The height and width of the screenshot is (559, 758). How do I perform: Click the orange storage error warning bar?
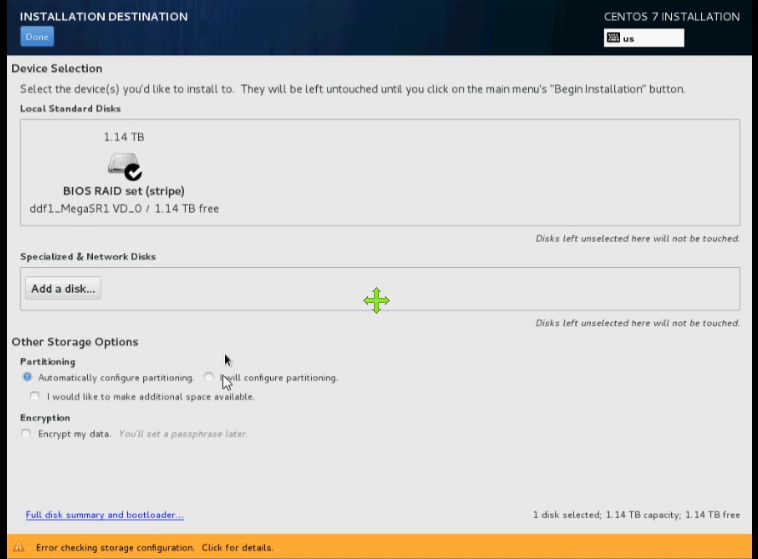(379, 547)
